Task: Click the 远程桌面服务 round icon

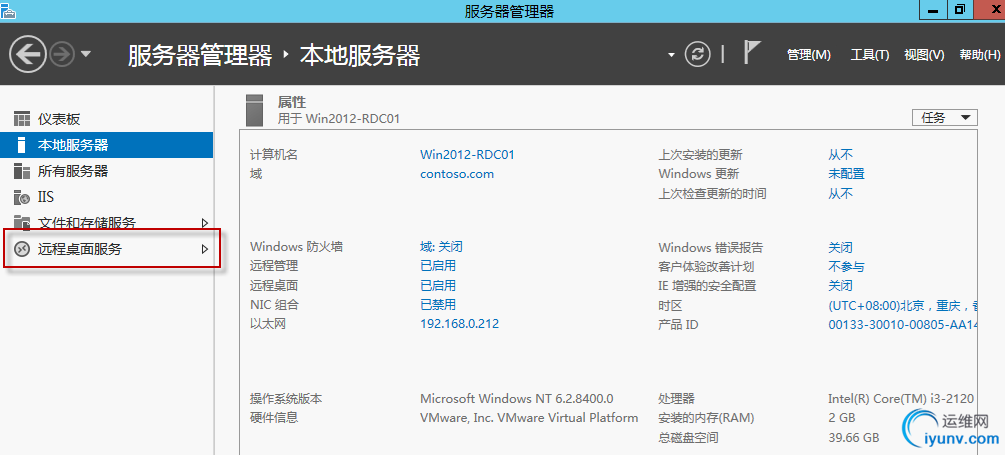Action: [22, 249]
